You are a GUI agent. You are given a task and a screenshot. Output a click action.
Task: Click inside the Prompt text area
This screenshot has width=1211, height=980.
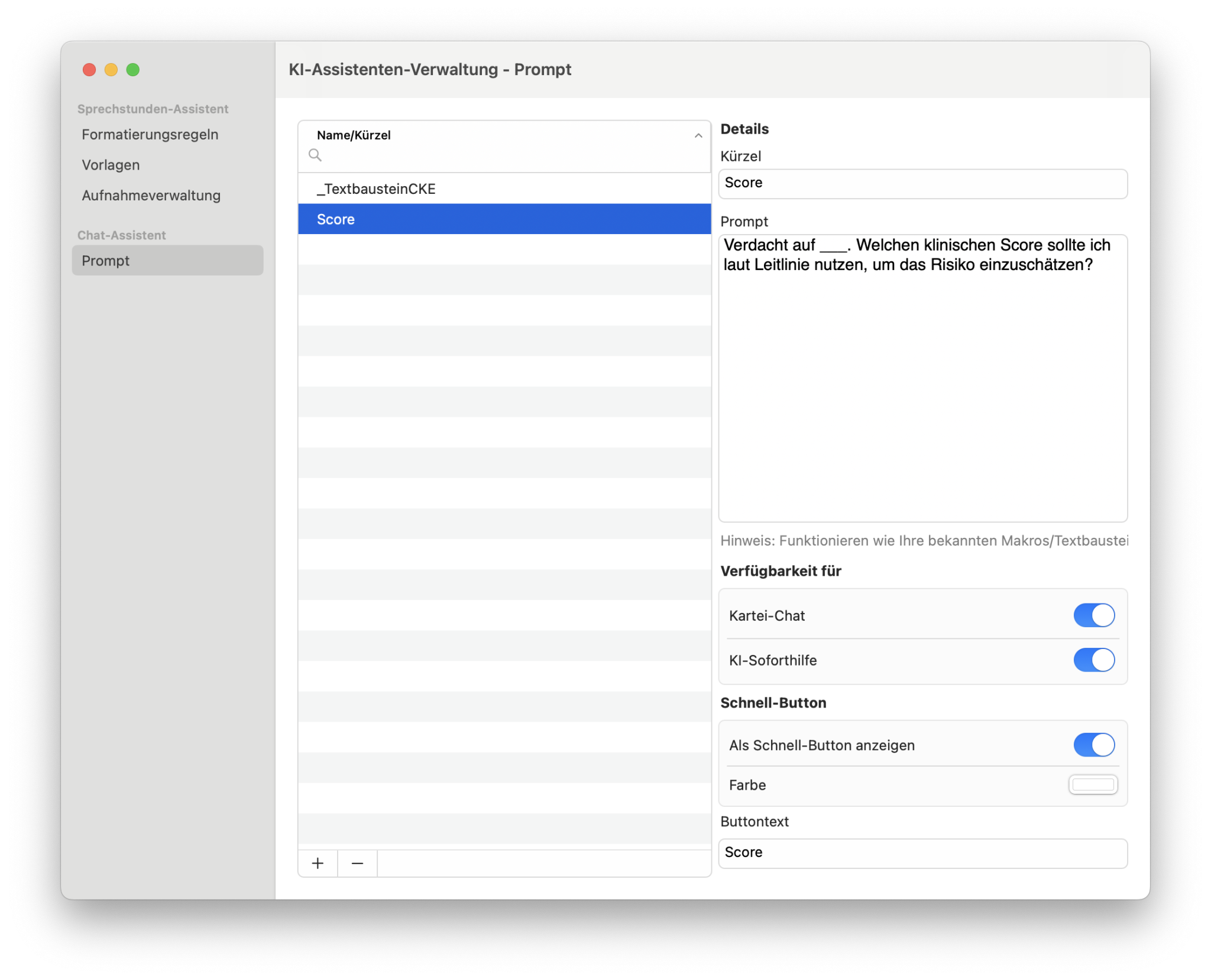click(x=922, y=378)
